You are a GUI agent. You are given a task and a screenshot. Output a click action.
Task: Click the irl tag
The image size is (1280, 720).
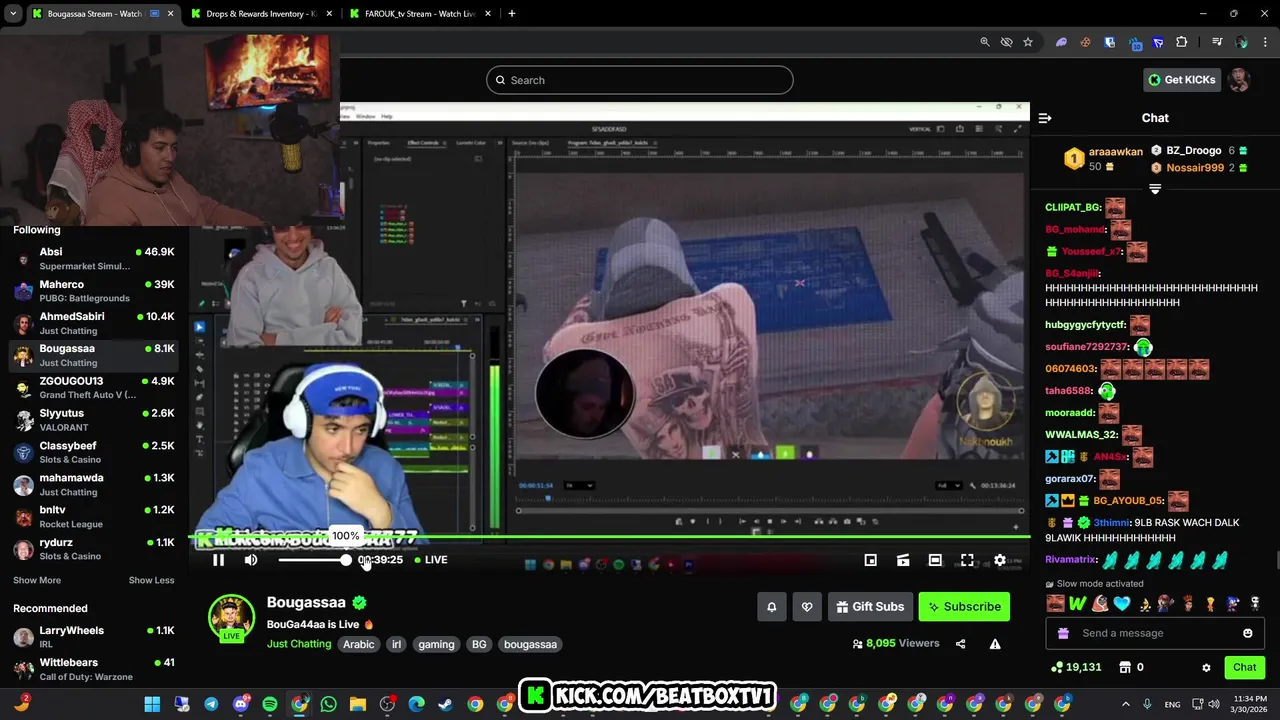pyautogui.click(x=396, y=645)
